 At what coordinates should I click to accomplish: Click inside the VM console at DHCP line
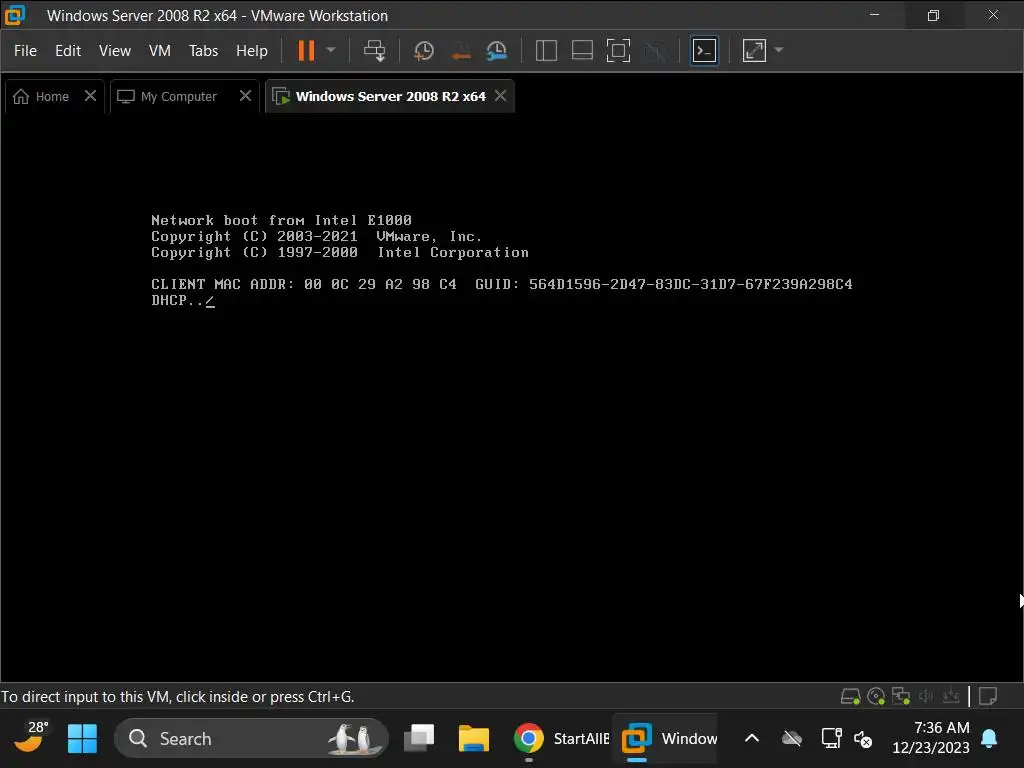[183, 300]
